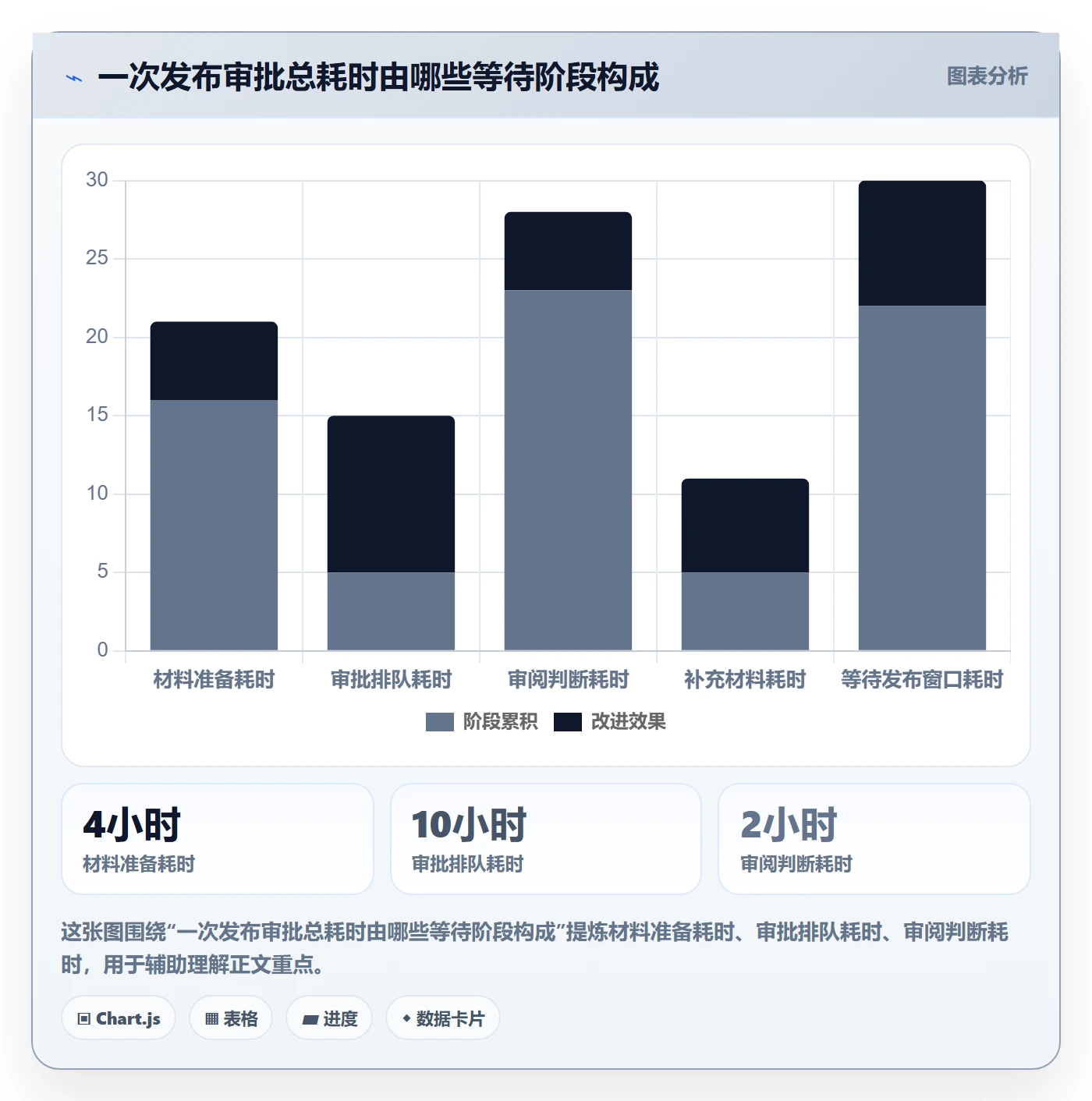Click the grey segment of 等待发布窗口耗时 bar

click(x=922, y=478)
